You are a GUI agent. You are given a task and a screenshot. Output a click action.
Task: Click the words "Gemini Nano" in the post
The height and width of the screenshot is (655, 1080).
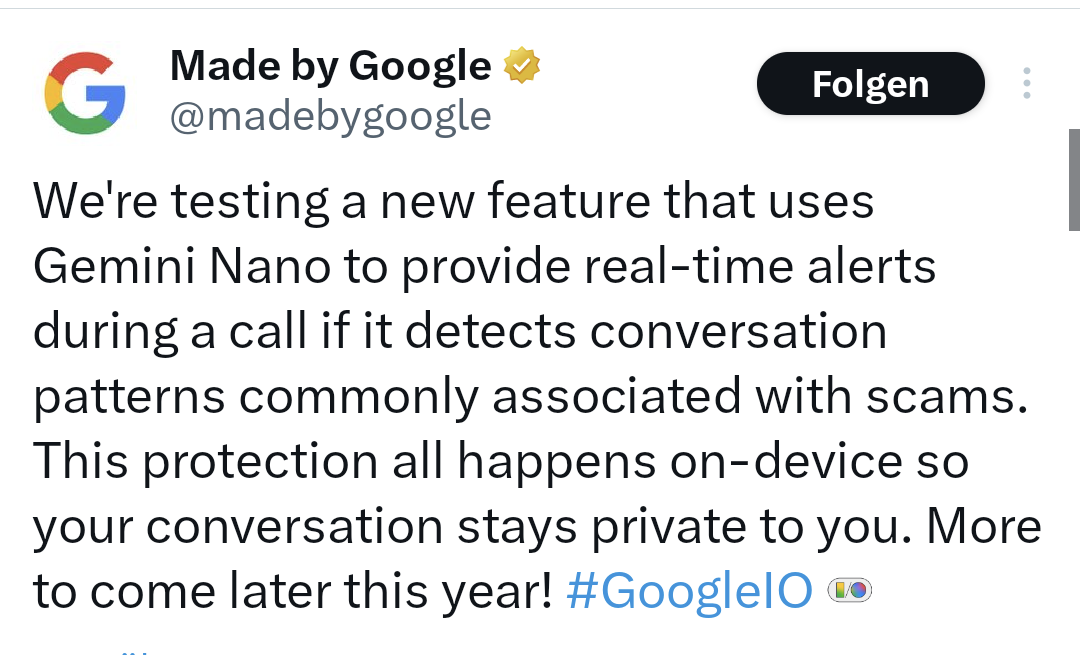tap(182, 267)
